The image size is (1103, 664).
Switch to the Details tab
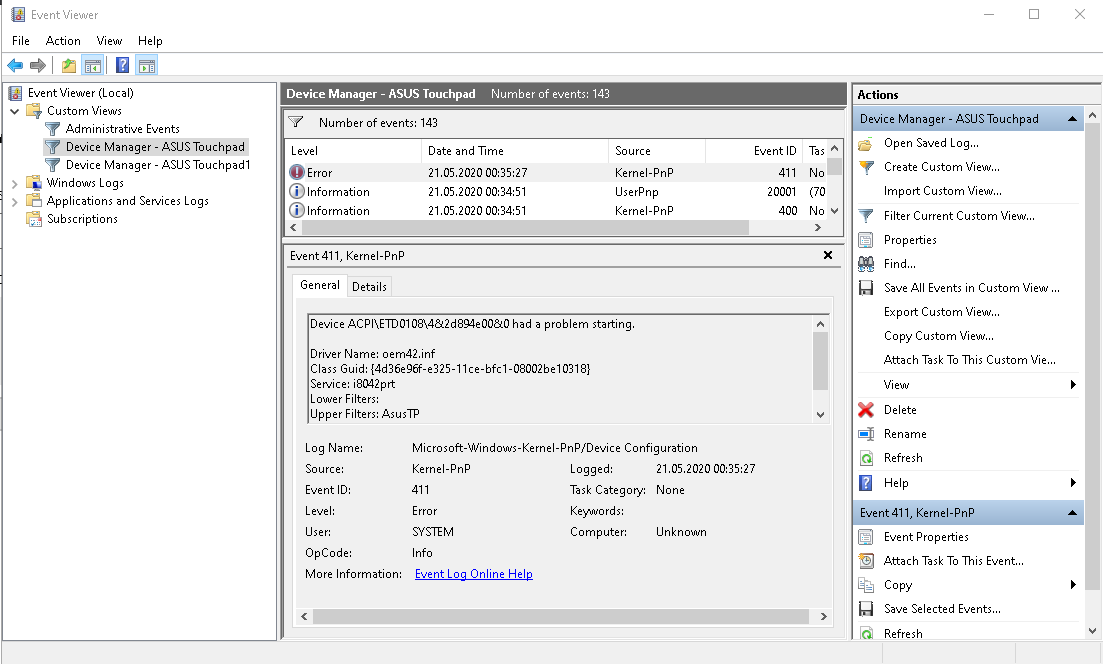pos(369,286)
